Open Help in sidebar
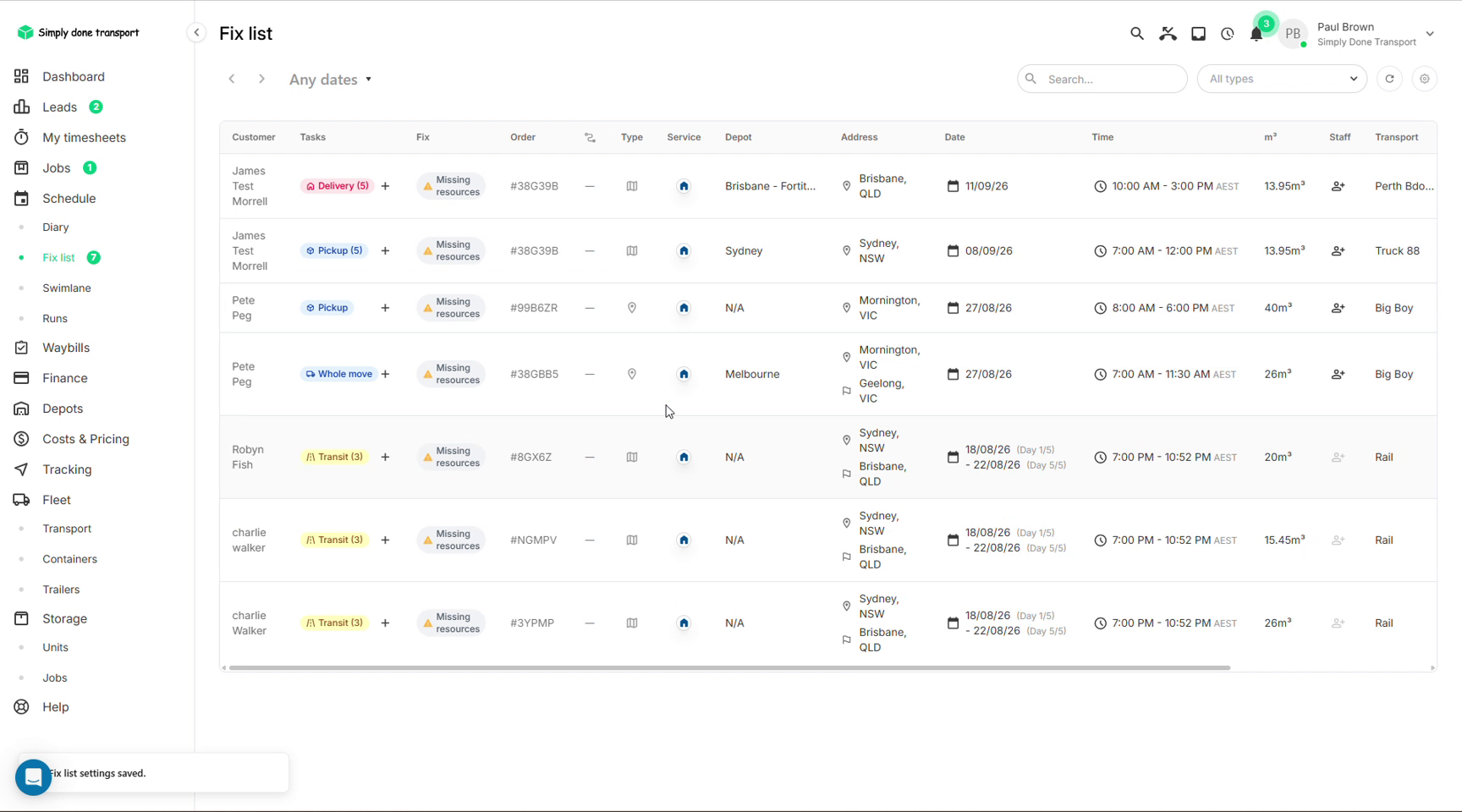The image size is (1462, 812). click(x=56, y=707)
